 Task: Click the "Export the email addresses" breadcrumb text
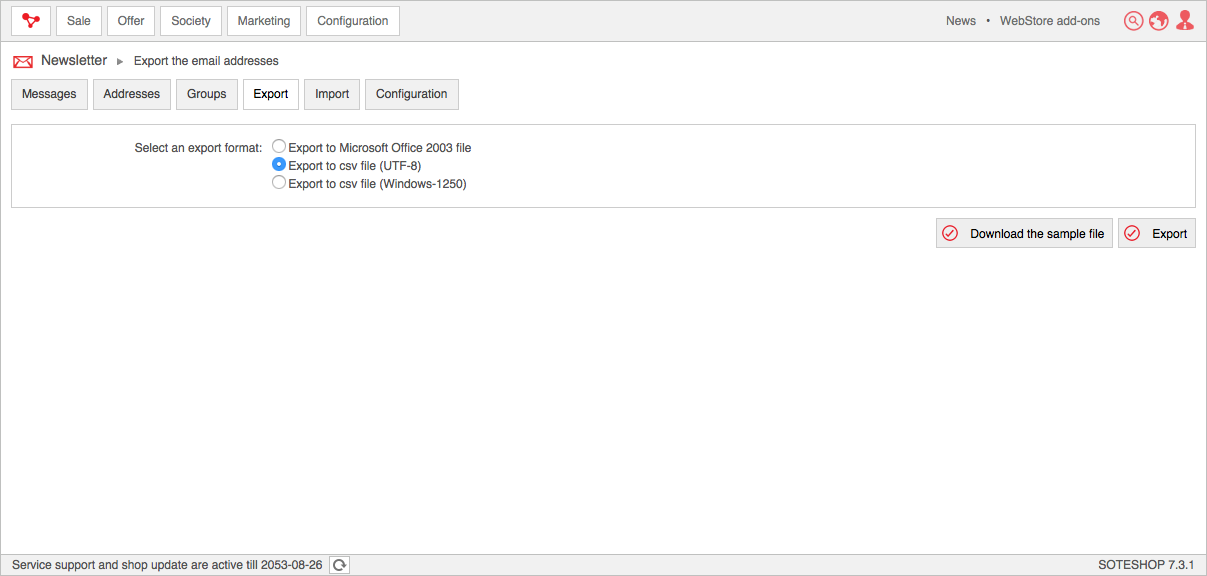(206, 61)
